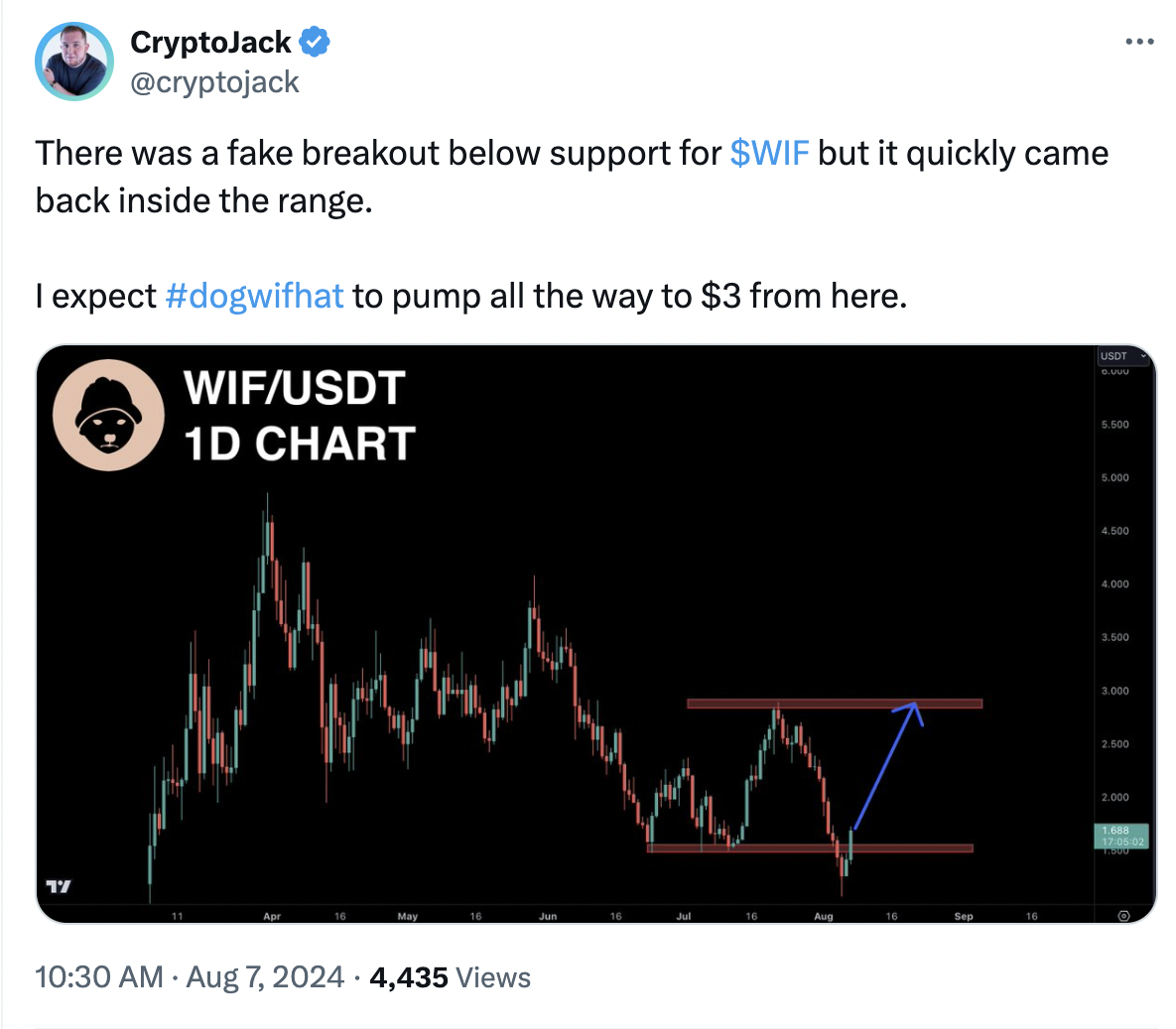Open the #dogwifhat hashtag link
This screenshot has height=1029, width=1176.
(254, 296)
